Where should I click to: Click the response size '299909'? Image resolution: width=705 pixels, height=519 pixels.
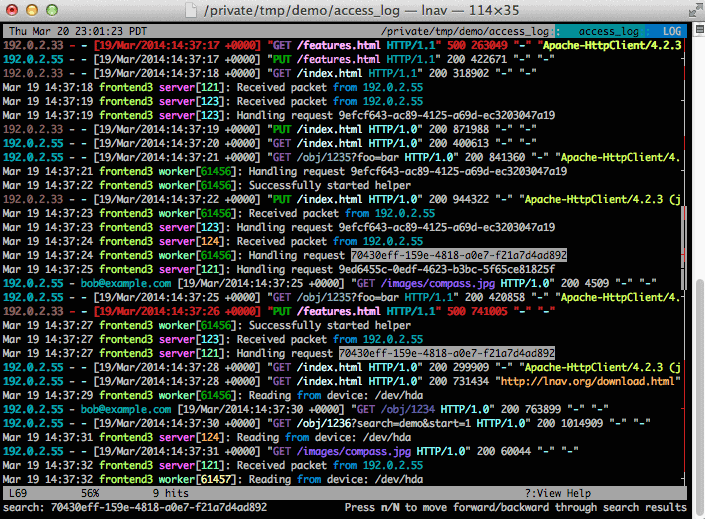point(471,367)
